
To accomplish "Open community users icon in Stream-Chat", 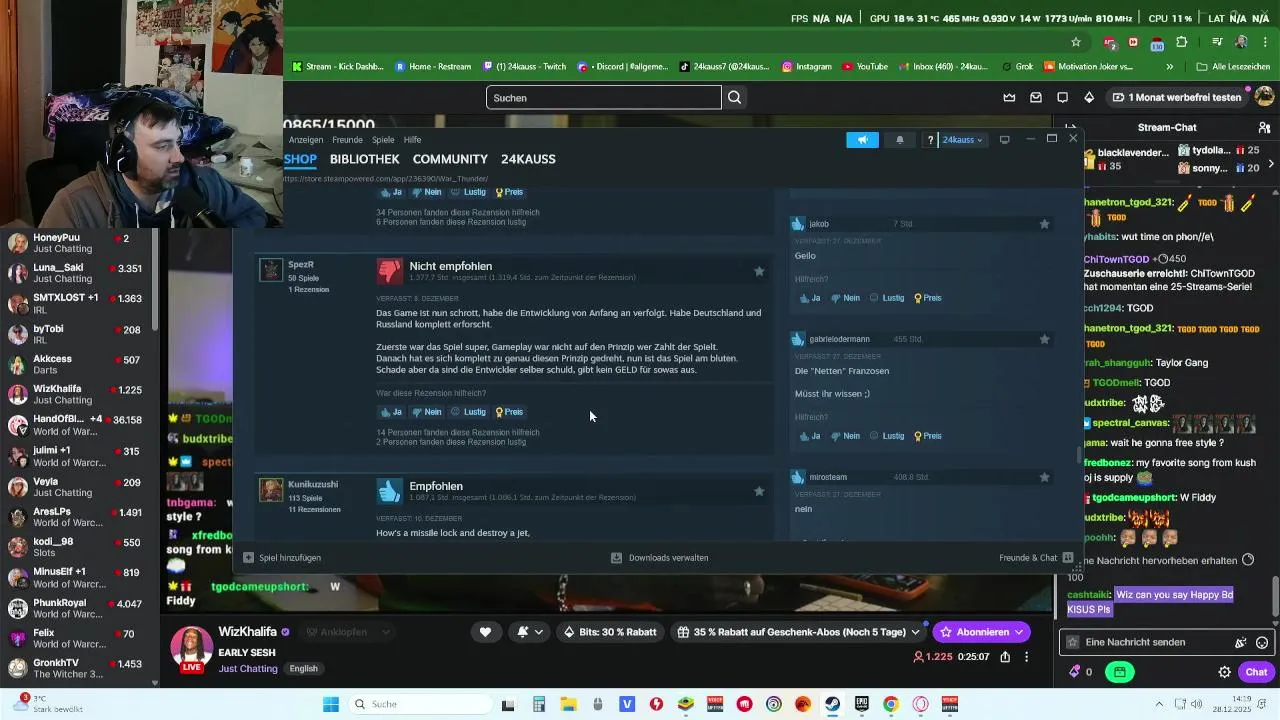I will tap(1263, 127).
